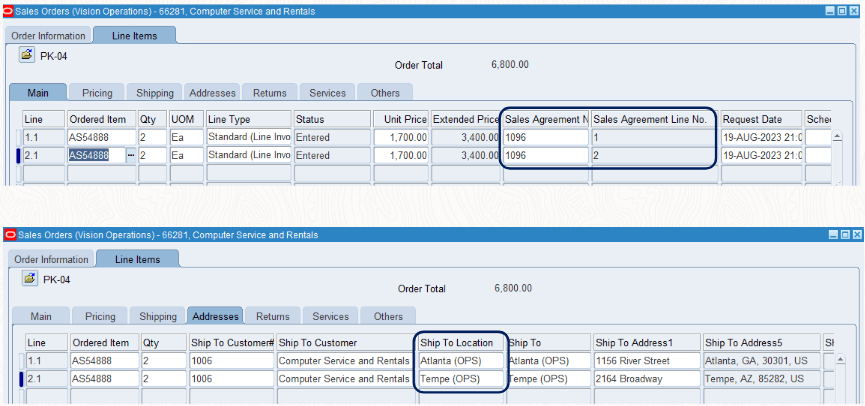Click Ship To Location Atlanta (OPS) field
Image resolution: width=865 pixels, height=406 pixels.
coord(461,361)
